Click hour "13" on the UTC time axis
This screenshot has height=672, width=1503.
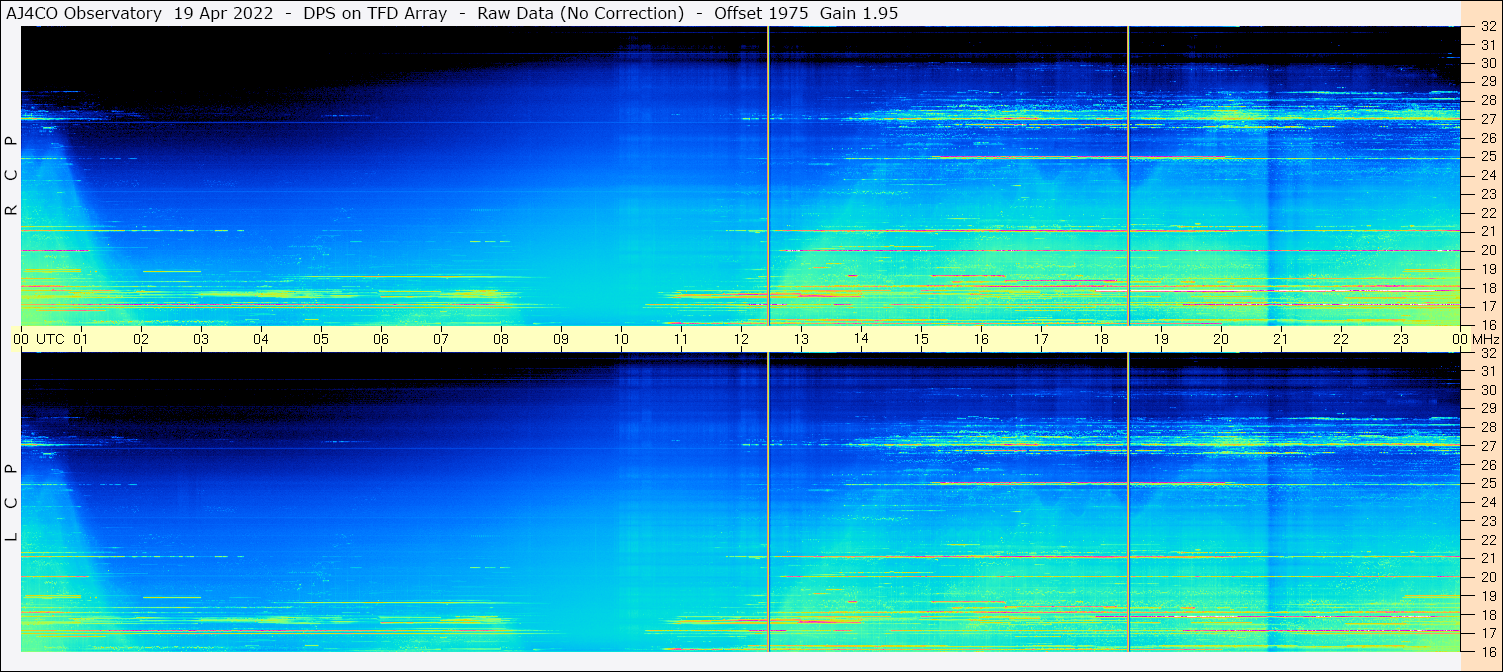[801, 339]
